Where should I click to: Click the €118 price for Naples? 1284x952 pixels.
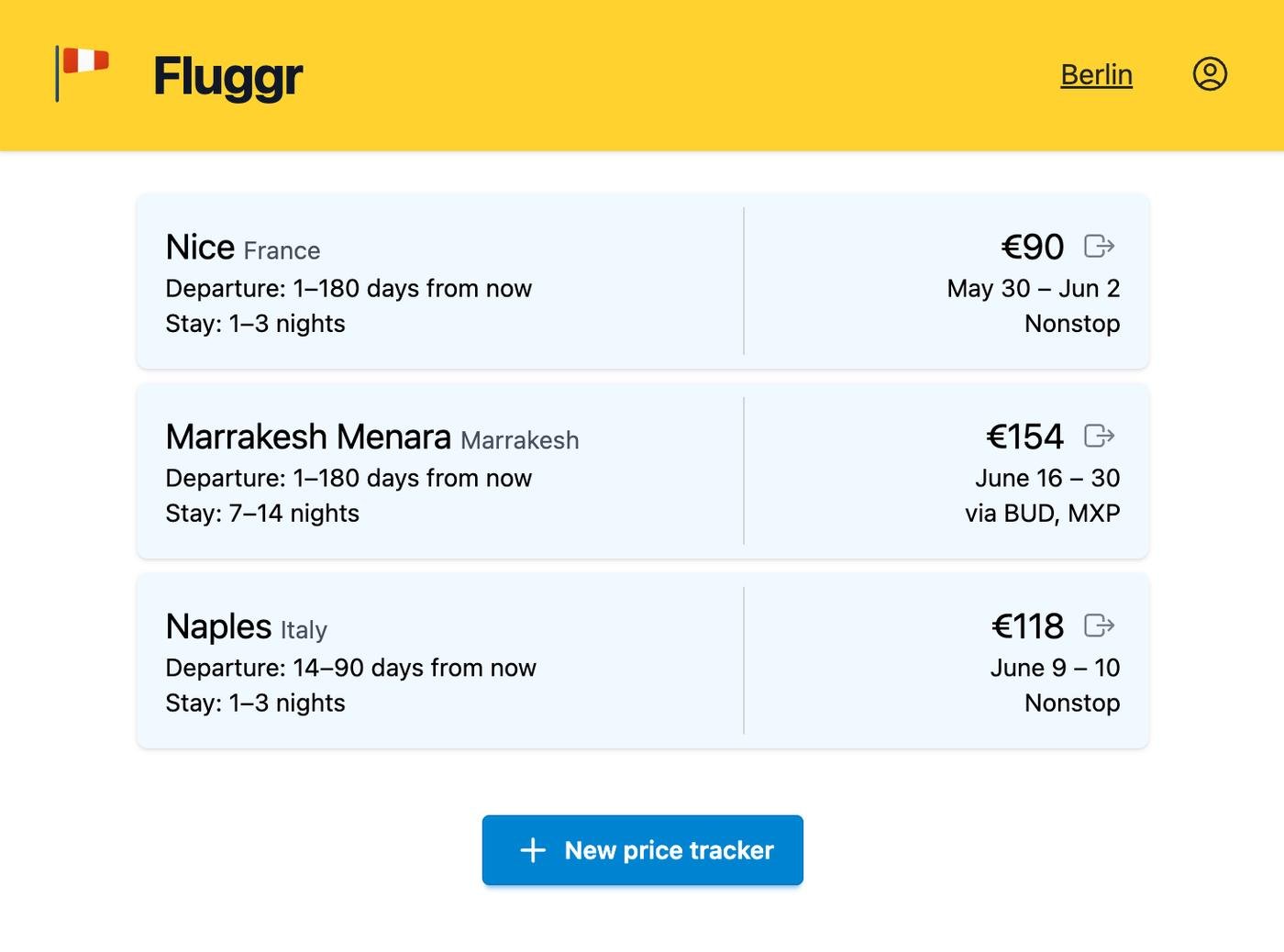[x=1028, y=626]
